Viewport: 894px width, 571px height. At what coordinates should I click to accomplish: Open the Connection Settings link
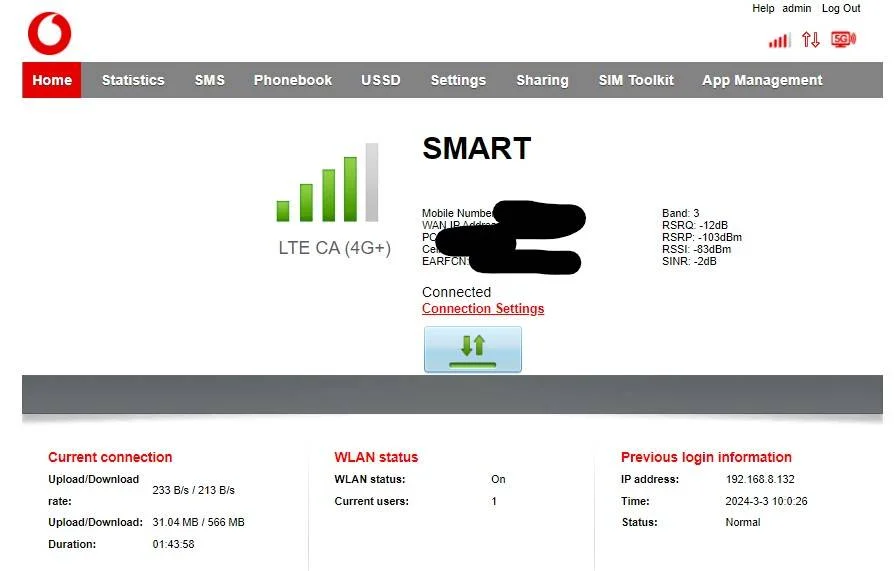coord(483,309)
